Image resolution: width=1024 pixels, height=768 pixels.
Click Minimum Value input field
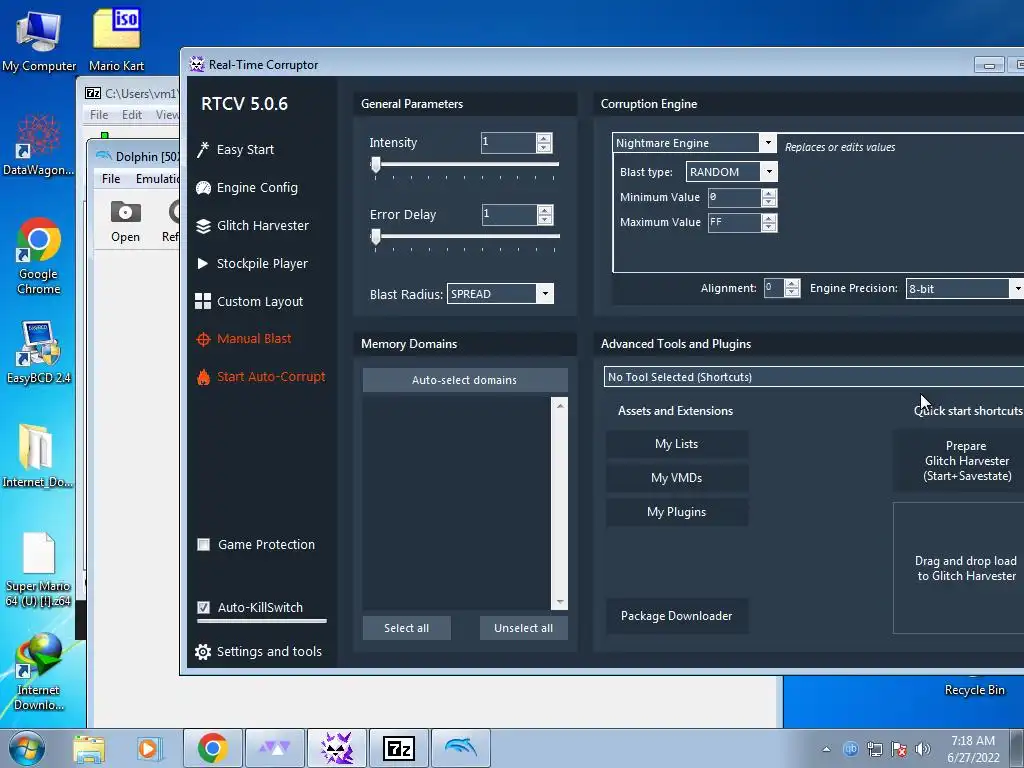[x=734, y=197]
